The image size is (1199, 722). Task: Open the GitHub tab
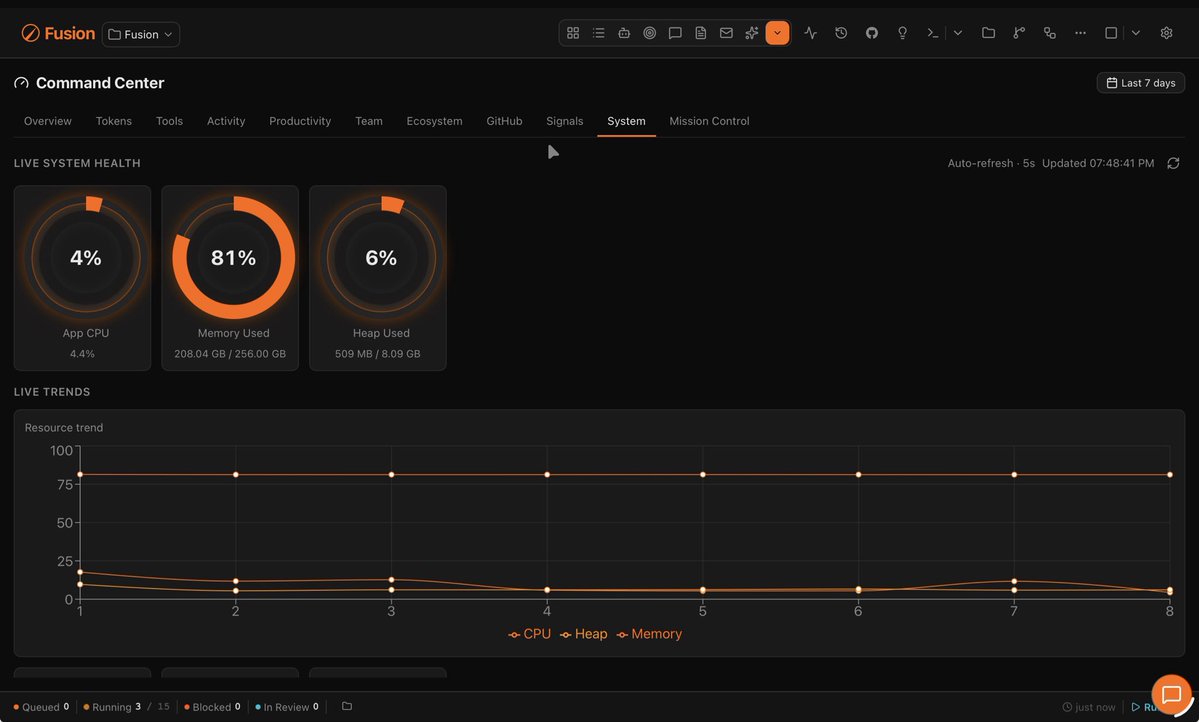tap(504, 121)
